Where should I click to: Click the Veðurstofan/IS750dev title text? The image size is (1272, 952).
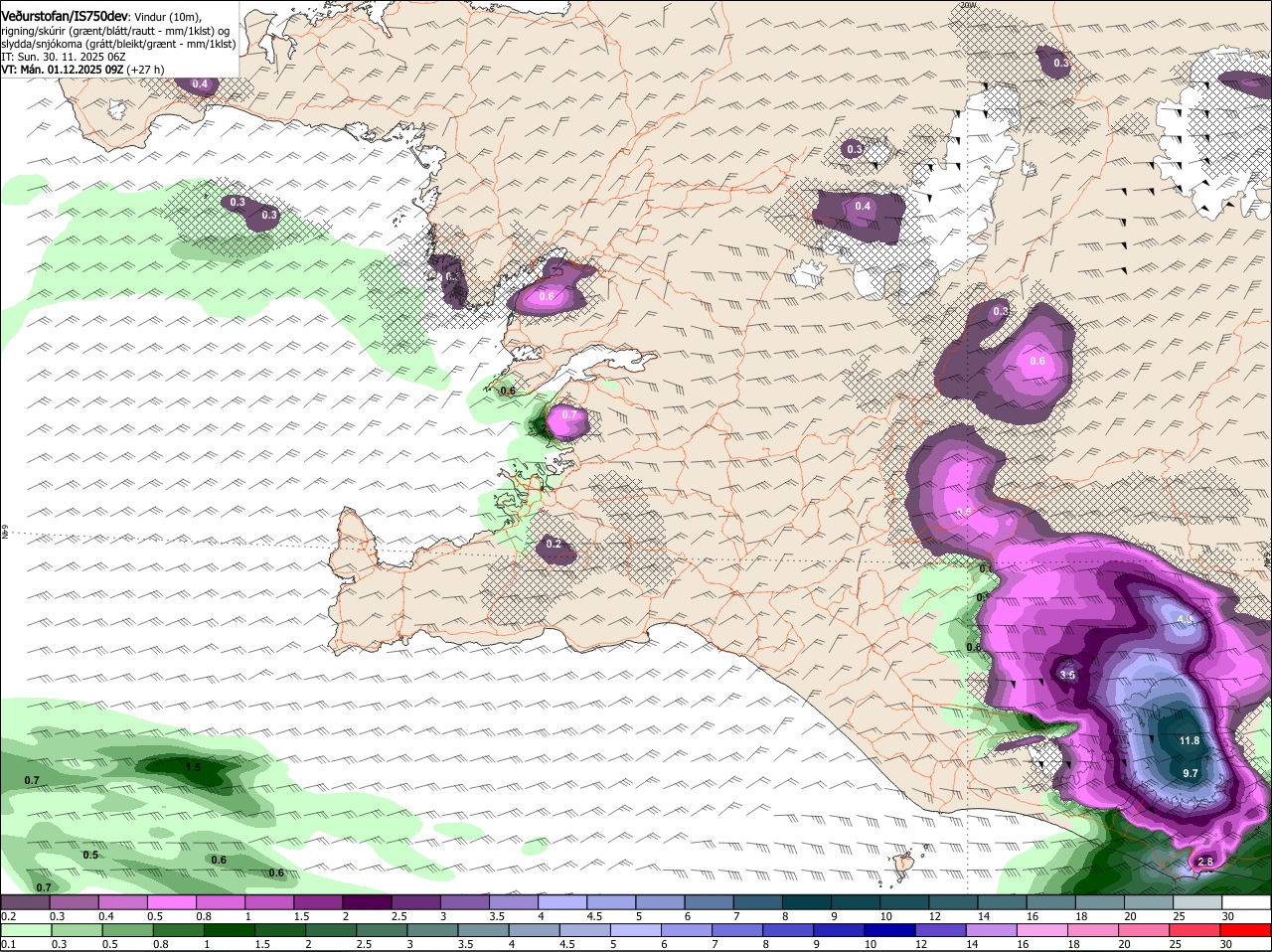[x=65, y=17]
